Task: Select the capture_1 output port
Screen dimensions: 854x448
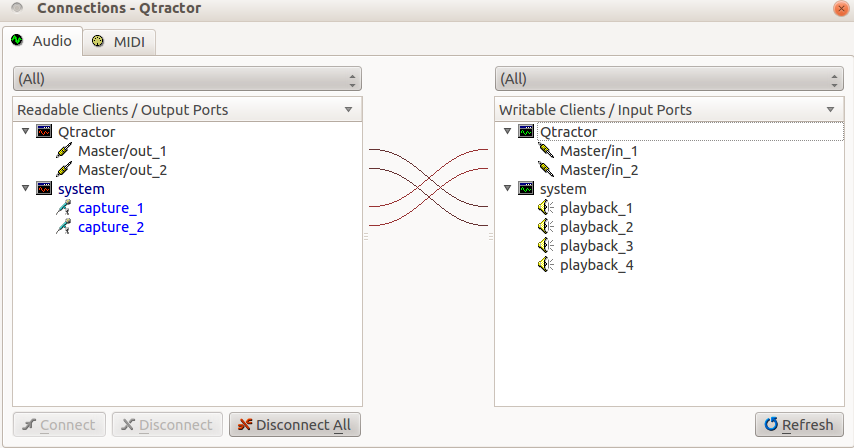Action: coord(111,208)
